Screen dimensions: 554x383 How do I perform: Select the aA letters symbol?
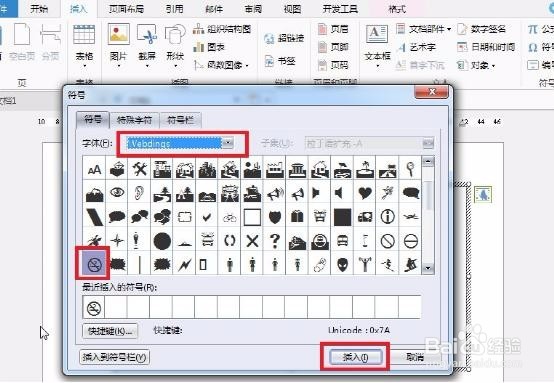(94, 169)
